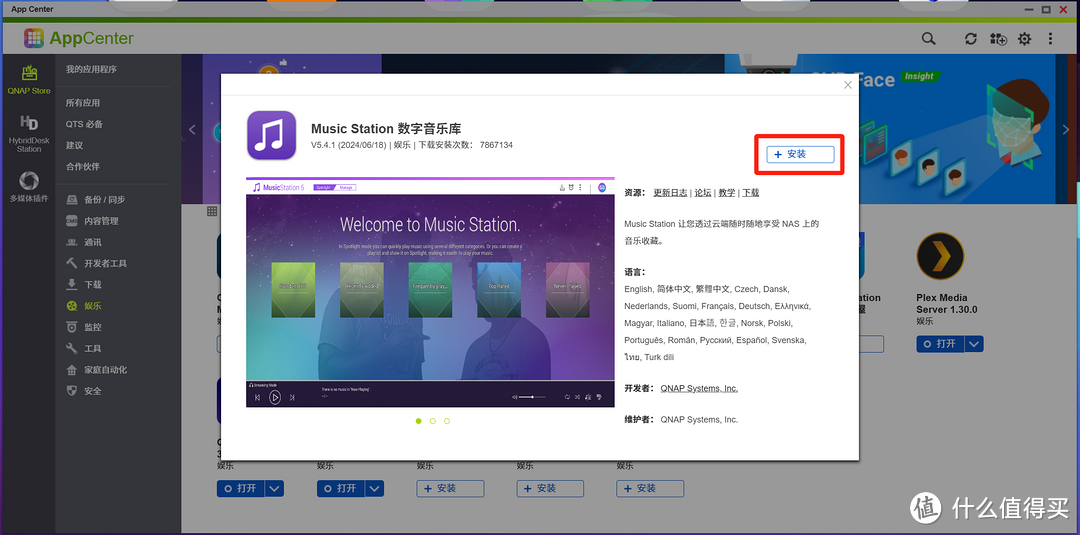Click the Plex Media Server app icon
Screen dimensions: 1080x535
[940, 256]
